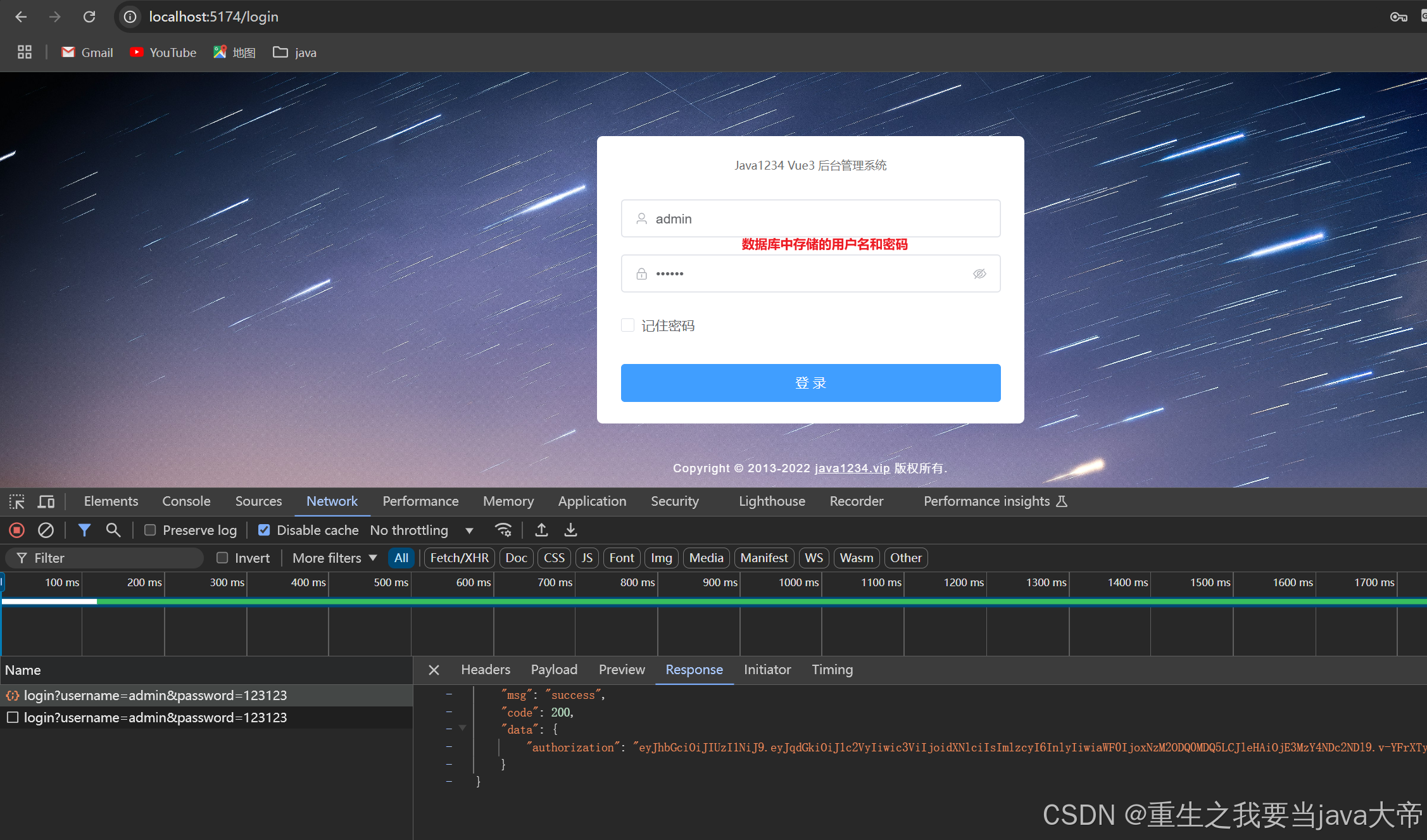Switch to the Console tab
The height and width of the screenshot is (840, 1427).
pyautogui.click(x=186, y=501)
